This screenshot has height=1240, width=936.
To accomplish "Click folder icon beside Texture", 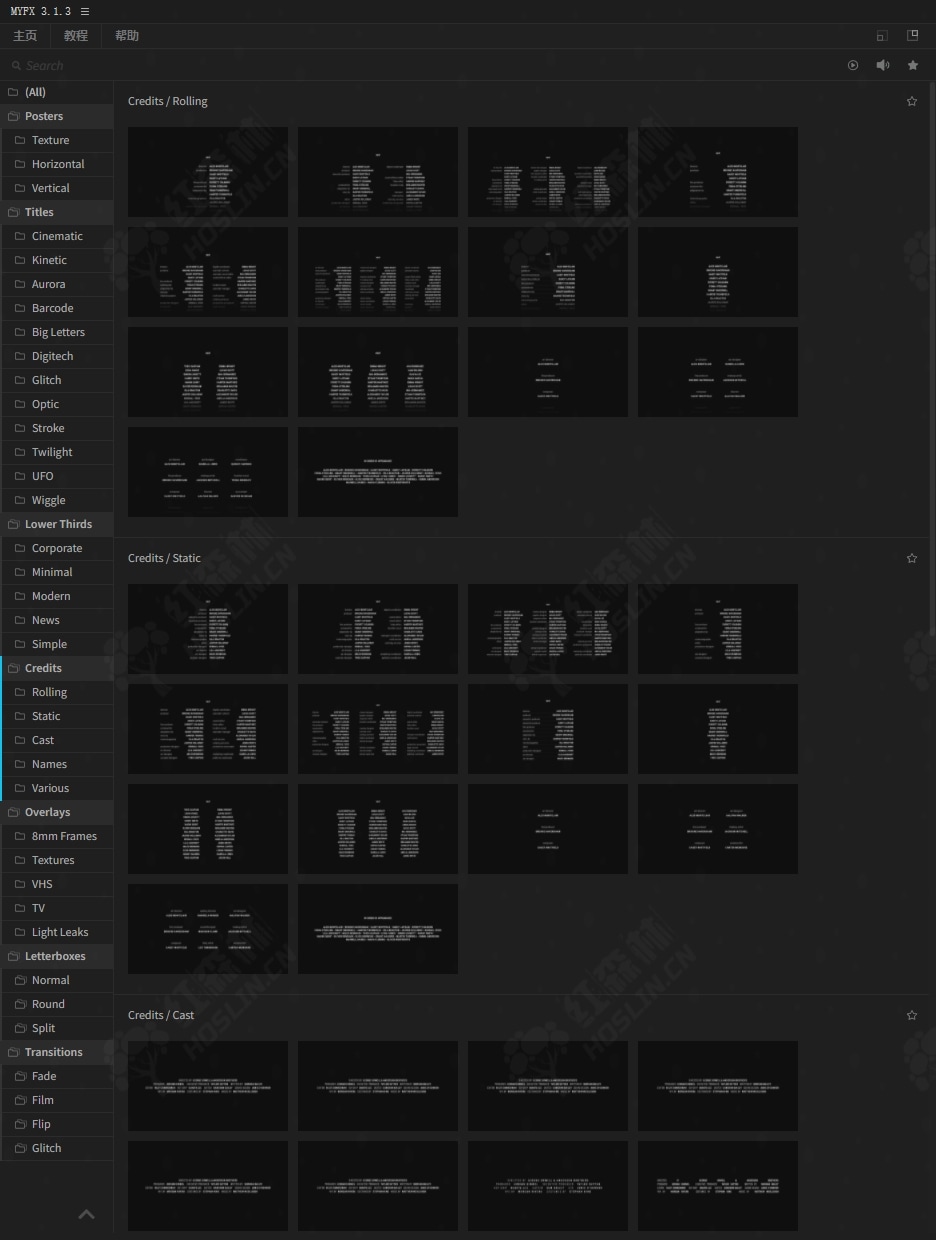I will 20,140.
